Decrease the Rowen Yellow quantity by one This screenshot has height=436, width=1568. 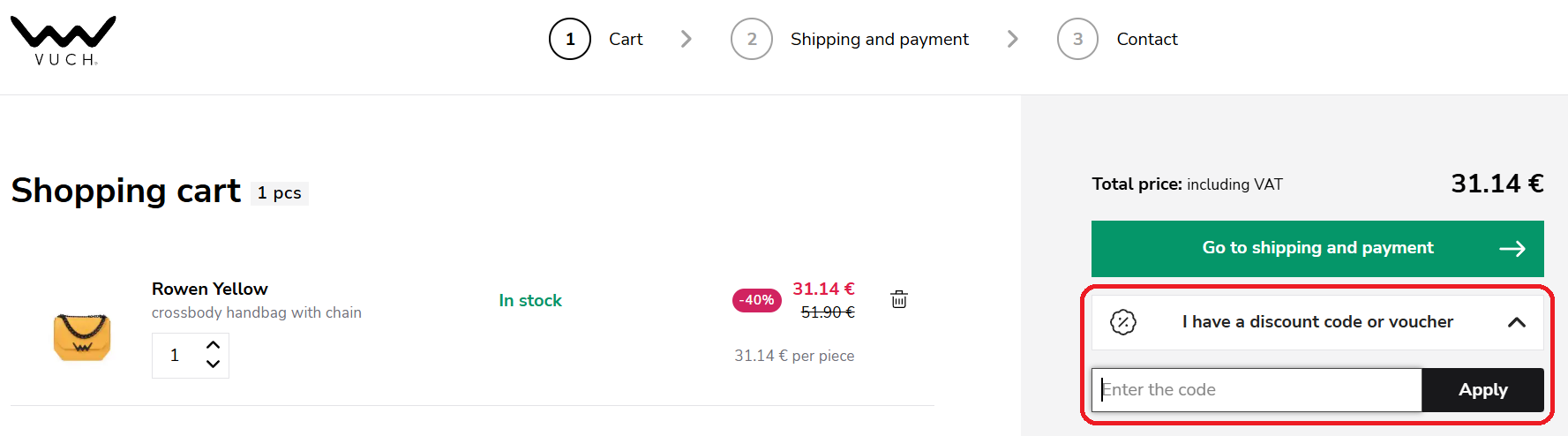pos(213,364)
